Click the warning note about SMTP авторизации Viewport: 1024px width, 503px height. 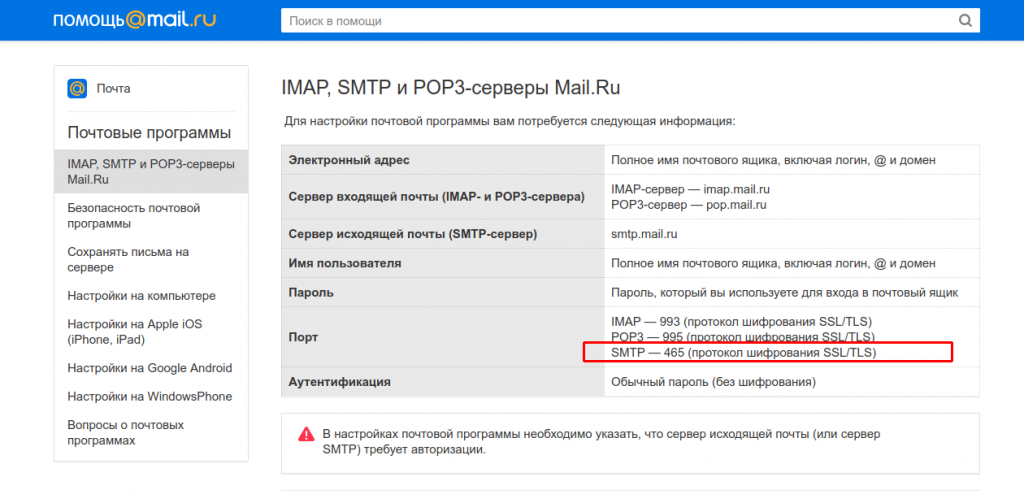pyautogui.click(x=601, y=442)
